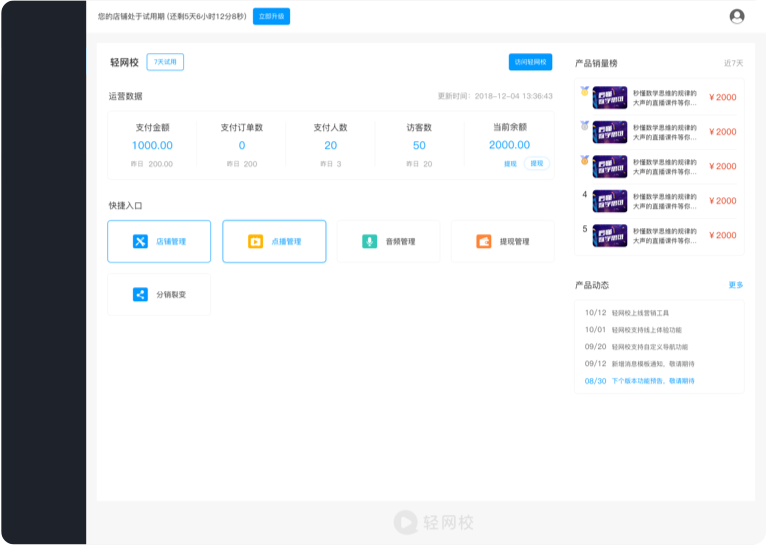Open the fifth-ranked product thumbnail

(610, 235)
